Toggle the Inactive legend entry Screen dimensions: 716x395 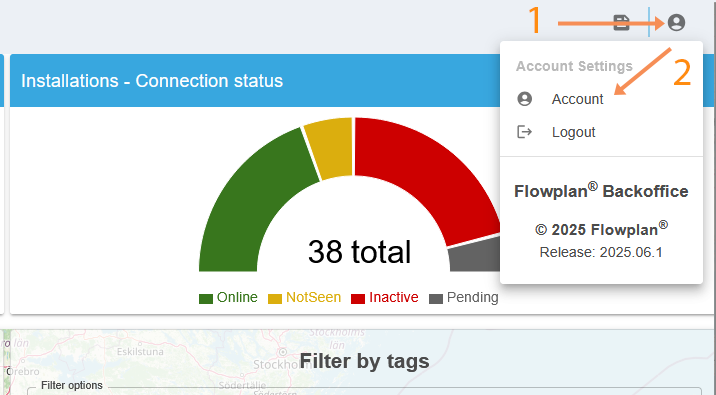coord(384,298)
